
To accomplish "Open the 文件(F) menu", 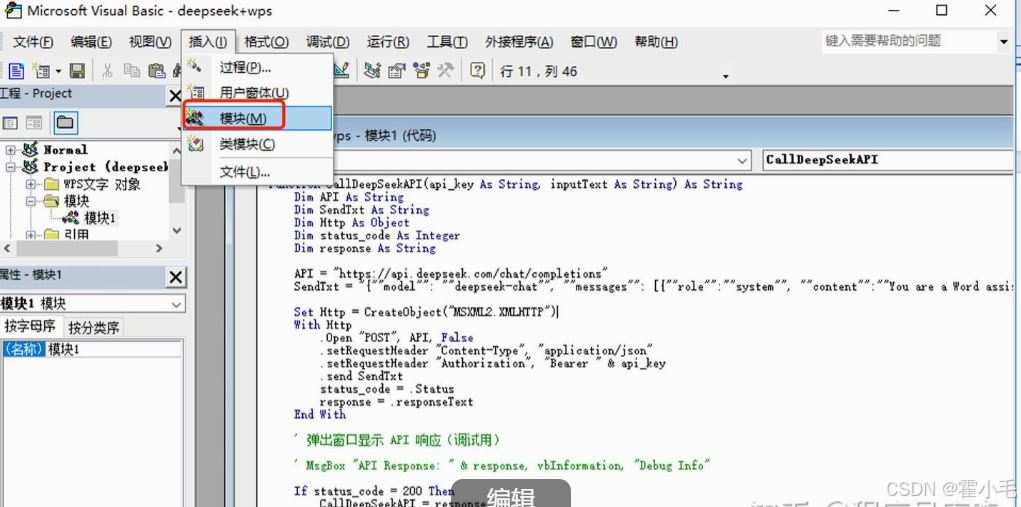I will pyautogui.click(x=33, y=42).
